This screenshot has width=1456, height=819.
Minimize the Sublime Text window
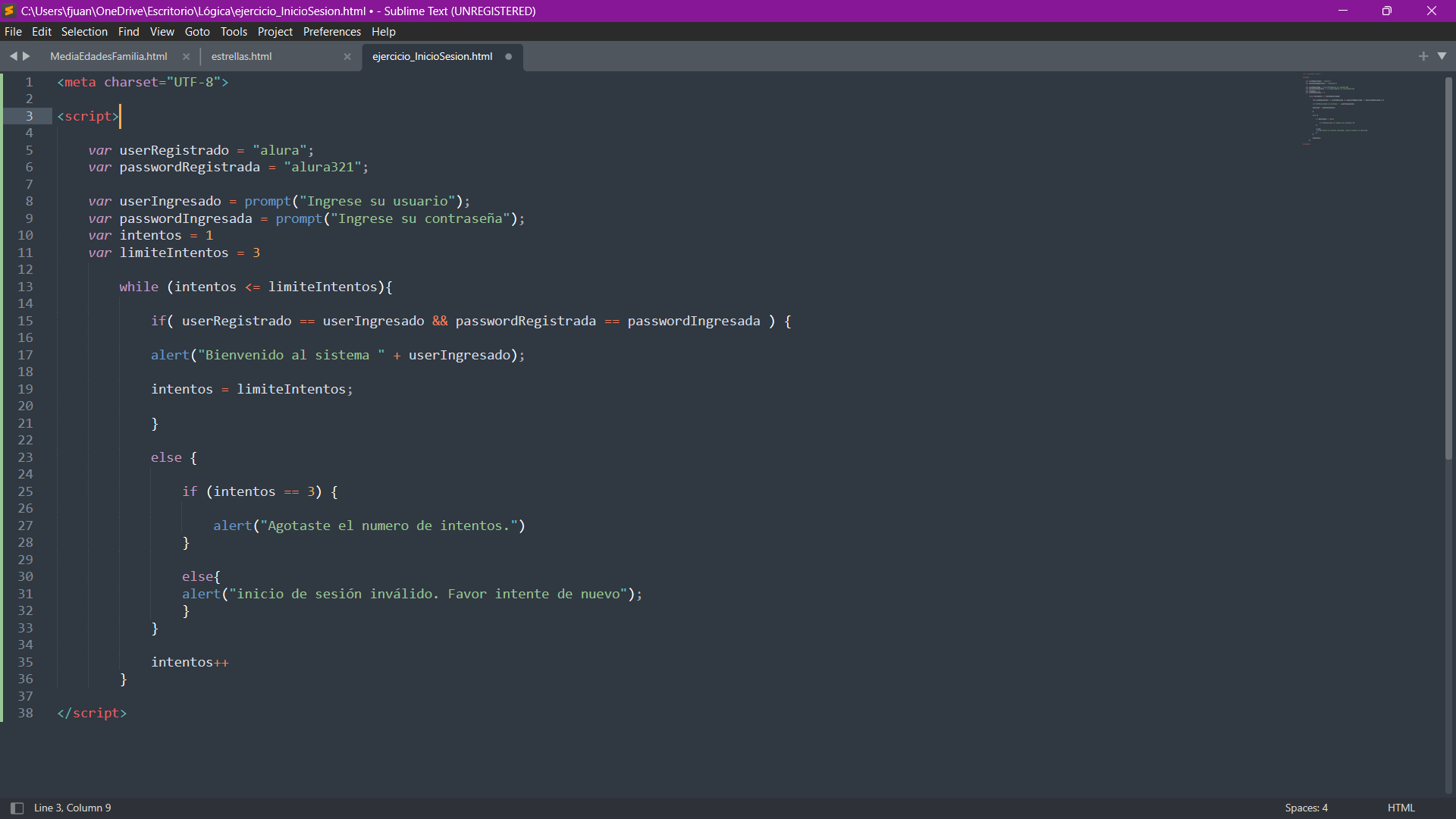[x=1343, y=11]
